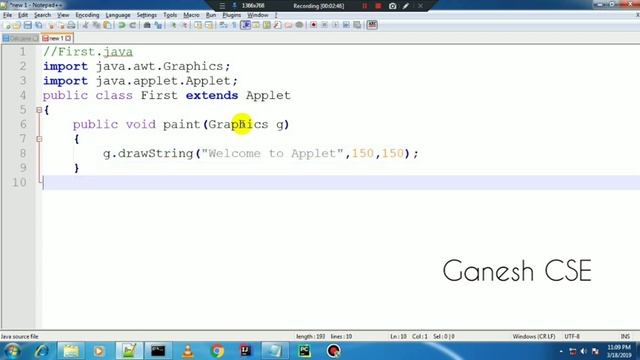The width and height of the screenshot is (640, 360).
Task: Open the Edit menu
Action: pos(23,15)
